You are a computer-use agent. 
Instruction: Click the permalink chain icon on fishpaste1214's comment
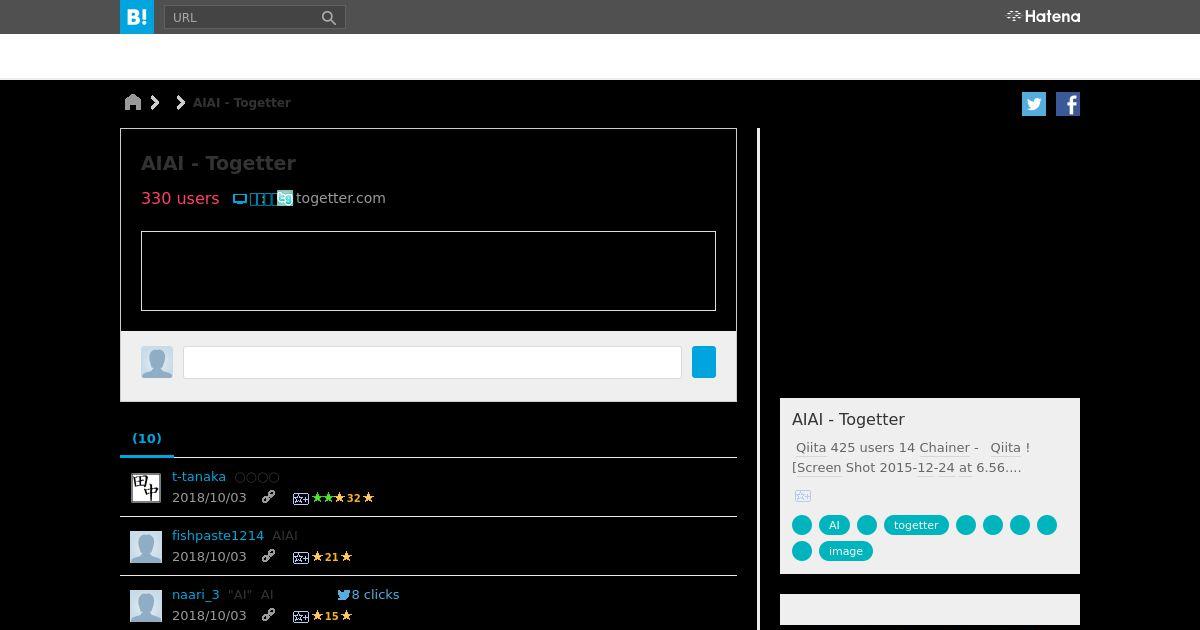268,556
